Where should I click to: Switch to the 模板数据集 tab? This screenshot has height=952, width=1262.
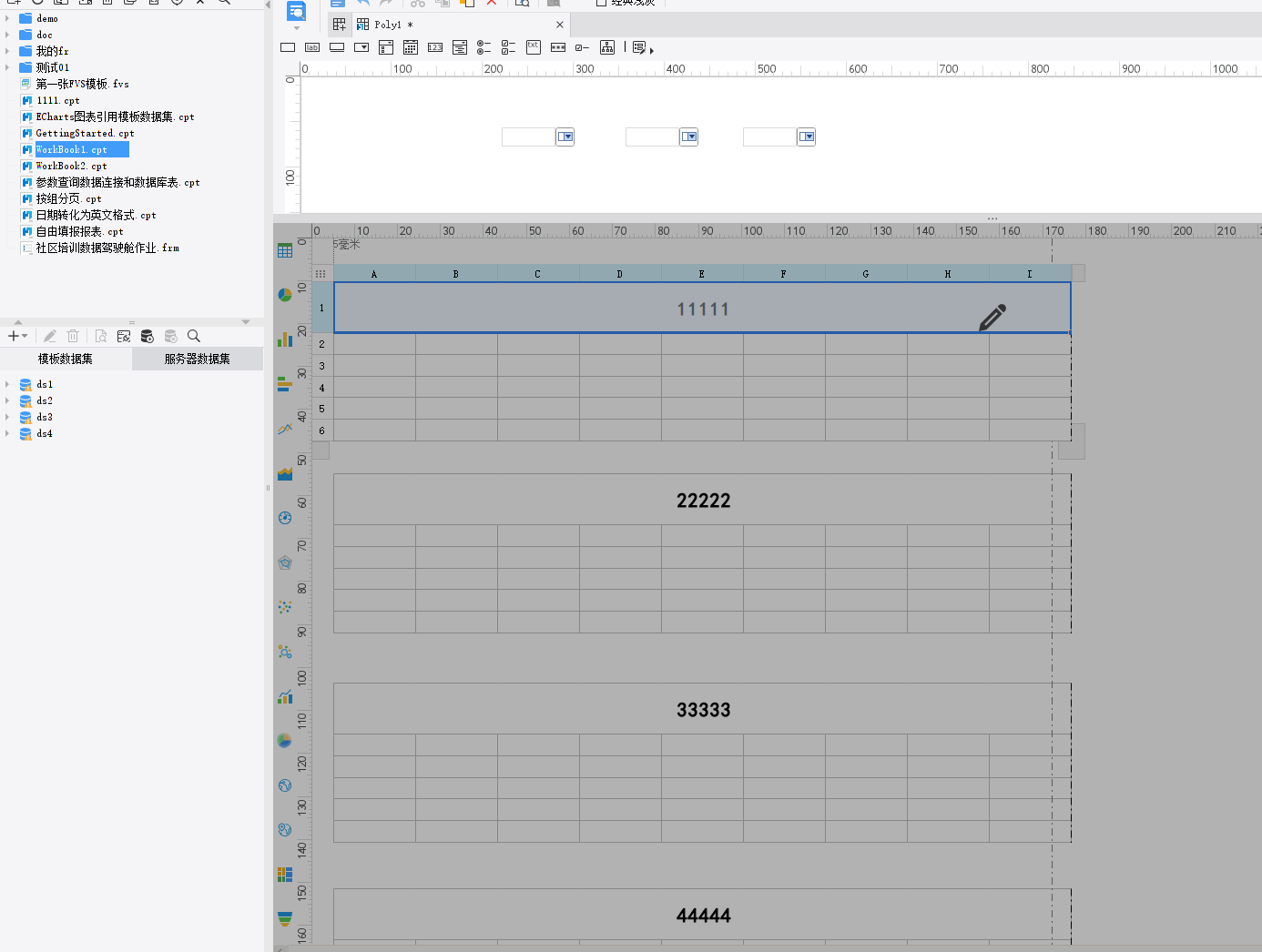(66, 359)
